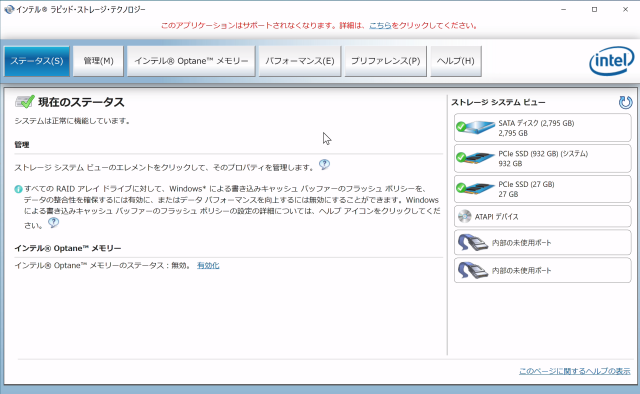Select the ATAPI デバイス disc icon

[464, 216]
